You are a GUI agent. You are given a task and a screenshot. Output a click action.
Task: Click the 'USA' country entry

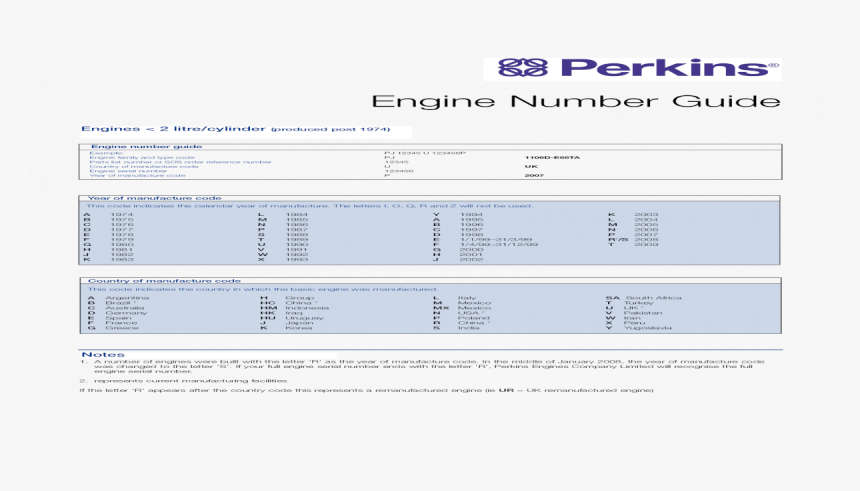[471, 313]
